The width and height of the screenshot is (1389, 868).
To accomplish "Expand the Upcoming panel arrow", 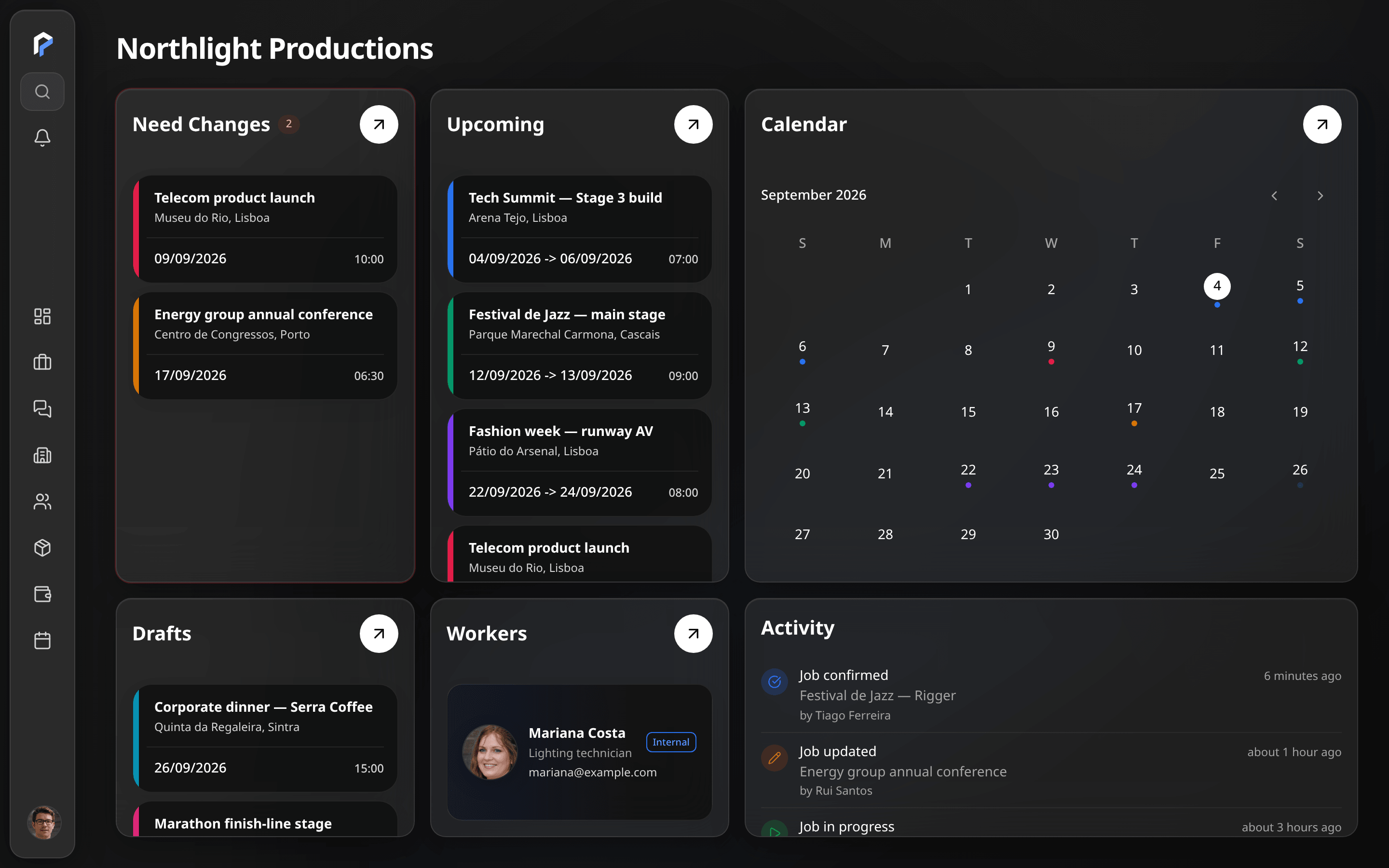I will [x=694, y=124].
